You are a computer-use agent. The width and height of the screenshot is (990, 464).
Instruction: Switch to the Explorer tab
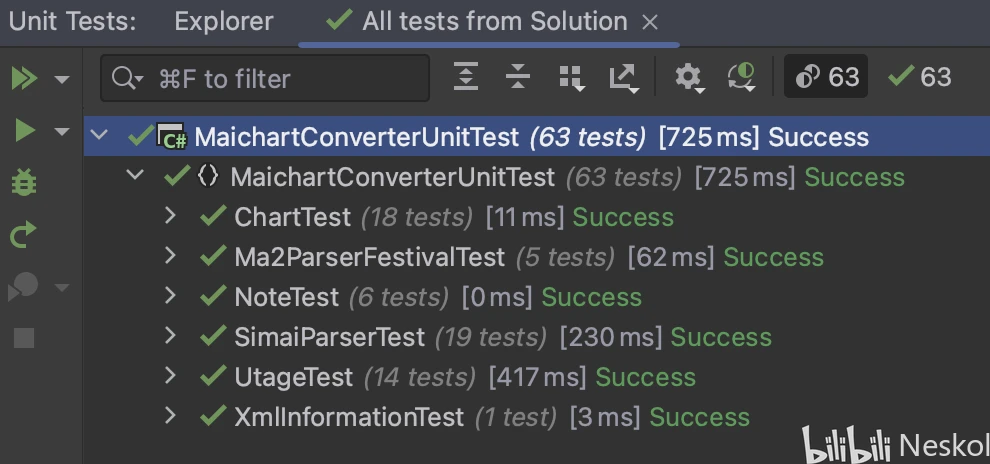pos(223,21)
